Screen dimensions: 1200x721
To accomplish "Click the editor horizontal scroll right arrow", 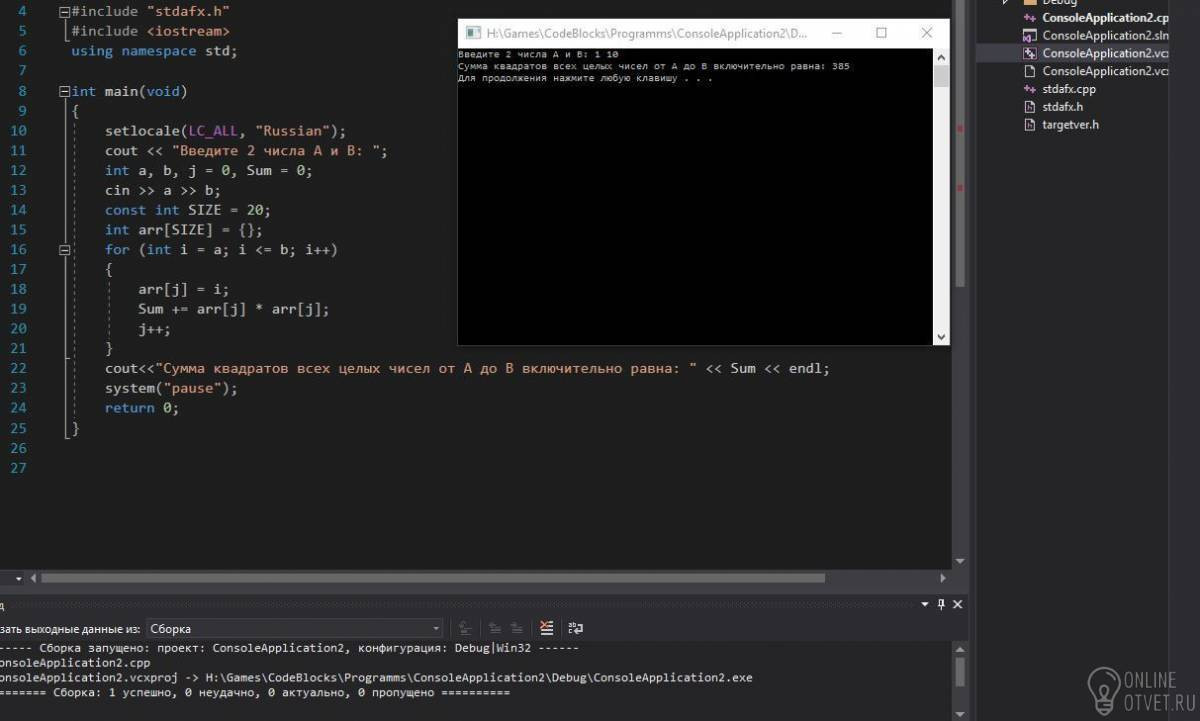I will tap(943, 578).
